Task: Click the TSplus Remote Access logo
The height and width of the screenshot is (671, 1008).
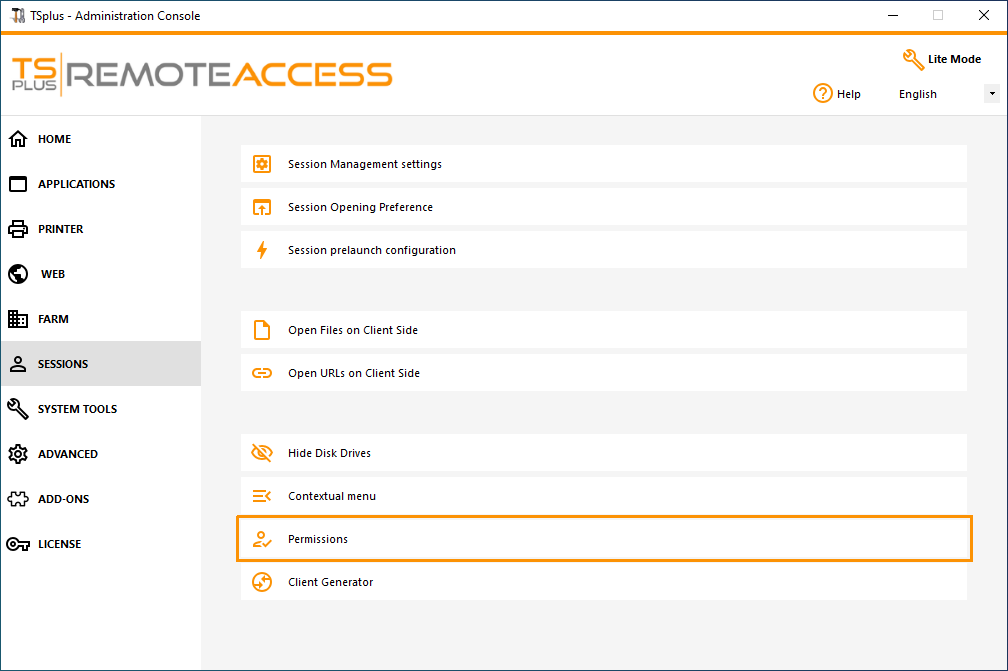Action: click(202, 74)
